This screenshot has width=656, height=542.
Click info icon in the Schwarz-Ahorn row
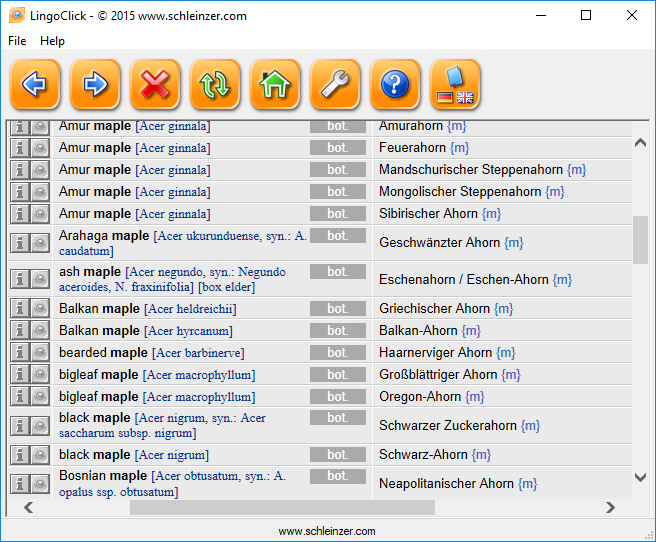click(x=19, y=455)
